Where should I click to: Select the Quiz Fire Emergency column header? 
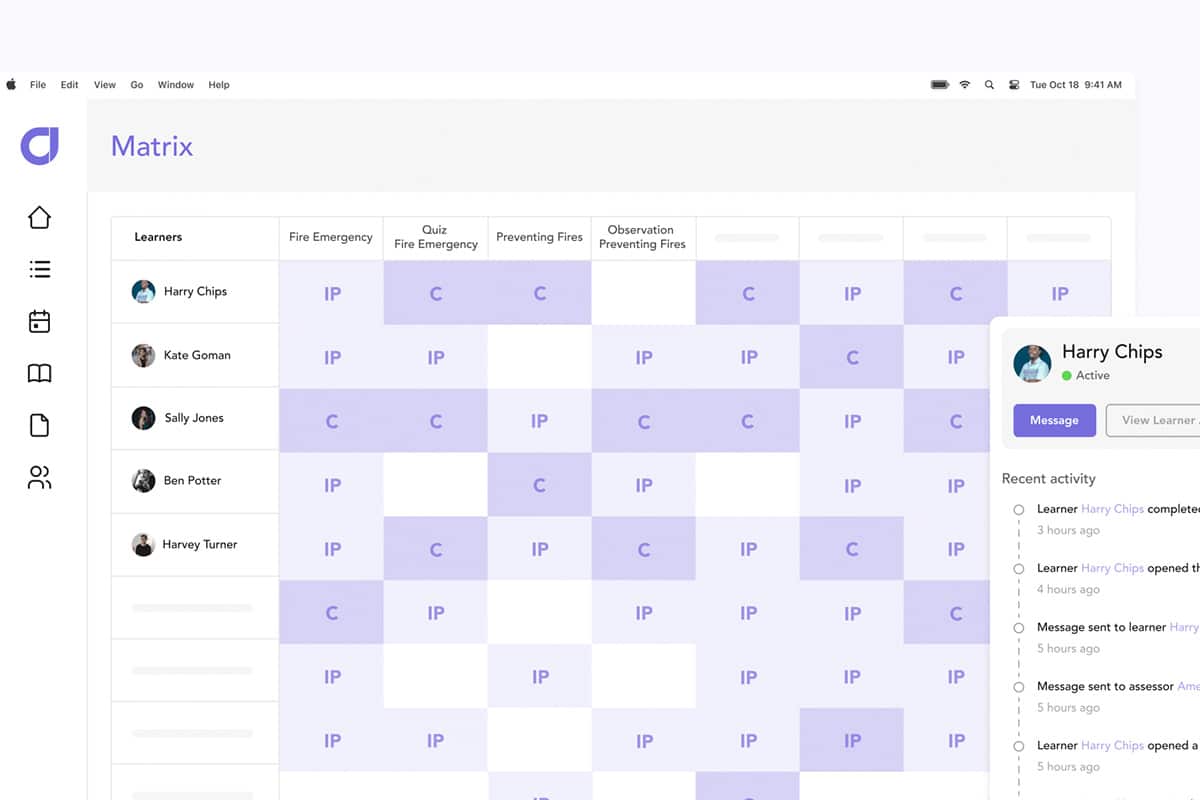tap(435, 237)
